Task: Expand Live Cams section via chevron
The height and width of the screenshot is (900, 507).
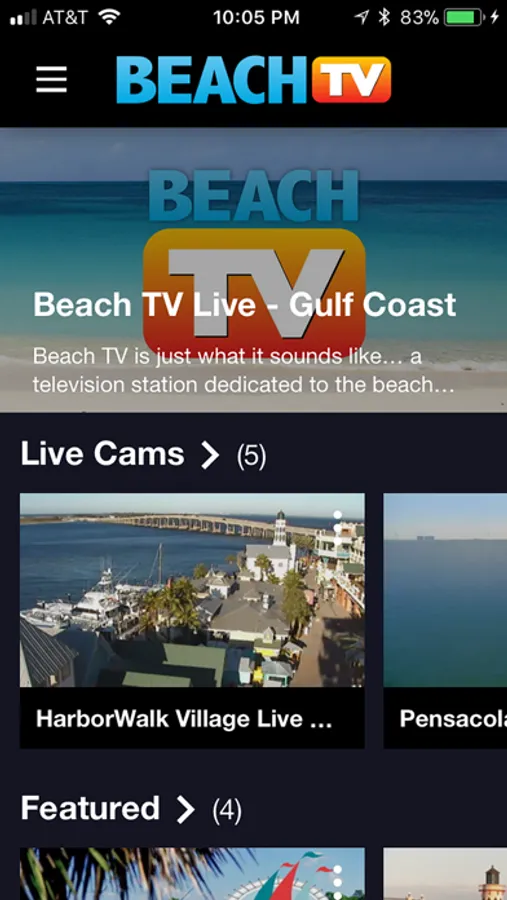Action: [210, 455]
